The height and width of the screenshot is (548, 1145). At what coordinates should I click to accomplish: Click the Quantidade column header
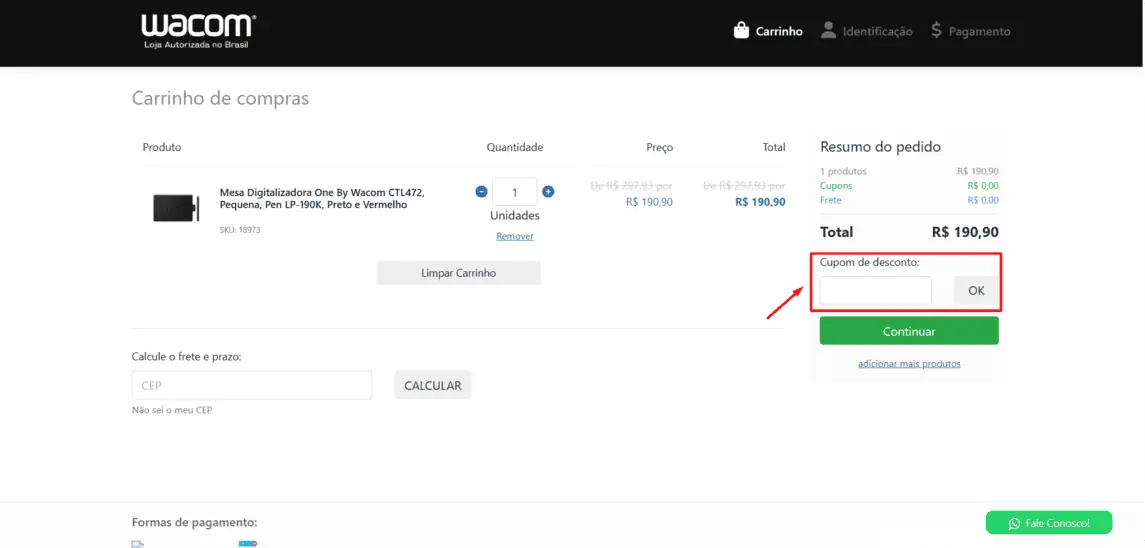point(515,147)
